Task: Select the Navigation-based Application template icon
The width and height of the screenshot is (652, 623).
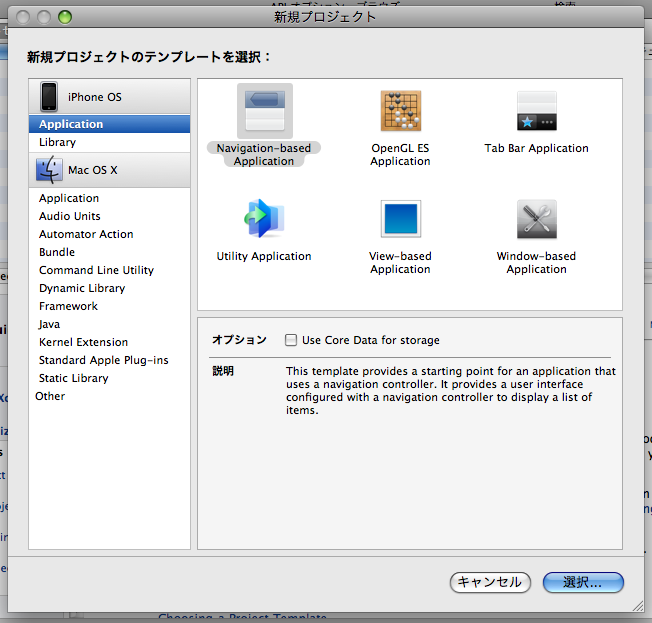Action: point(265,111)
